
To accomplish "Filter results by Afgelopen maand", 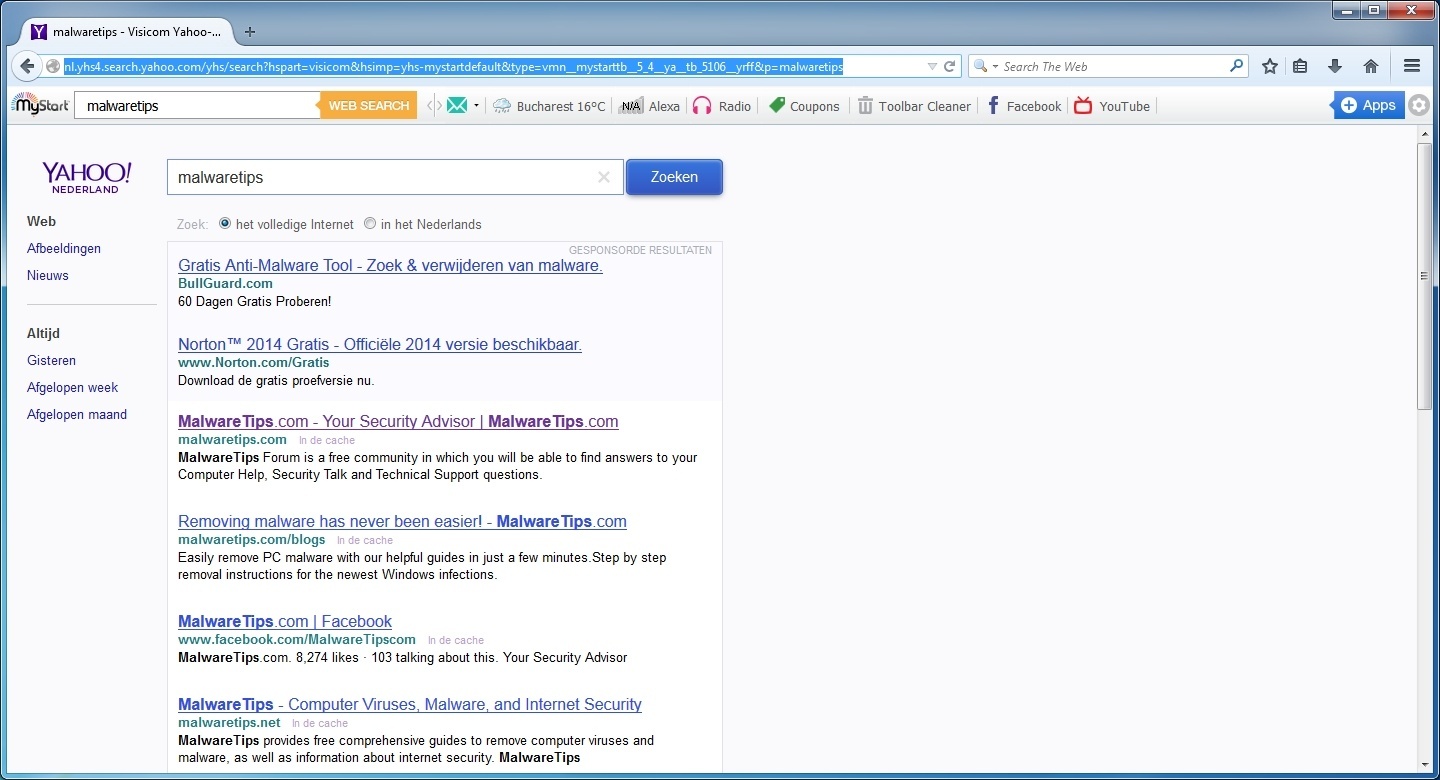I will click(77, 414).
